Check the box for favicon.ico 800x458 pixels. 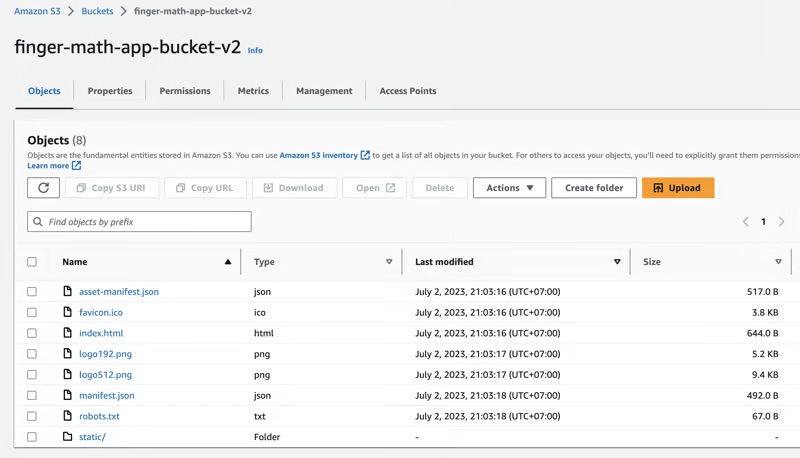(x=32, y=312)
